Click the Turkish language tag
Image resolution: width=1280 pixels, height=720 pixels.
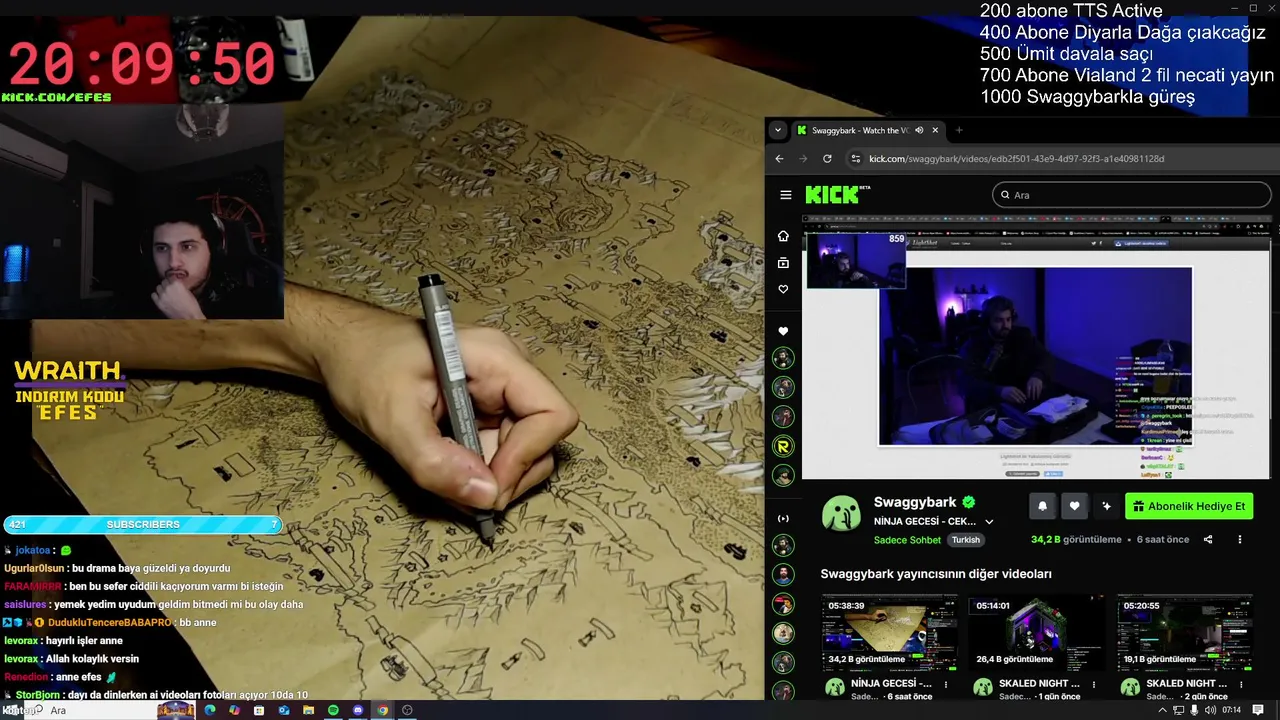966,540
